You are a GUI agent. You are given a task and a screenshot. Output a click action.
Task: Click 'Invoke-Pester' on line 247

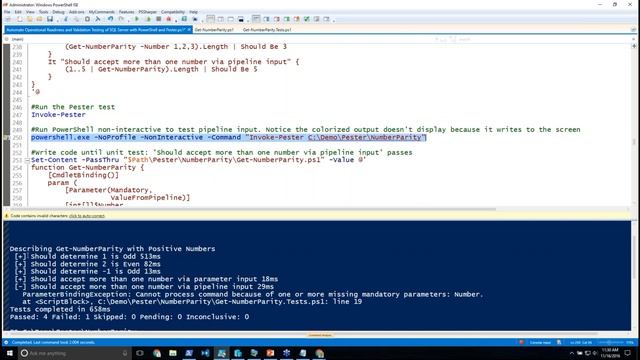point(58,115)
